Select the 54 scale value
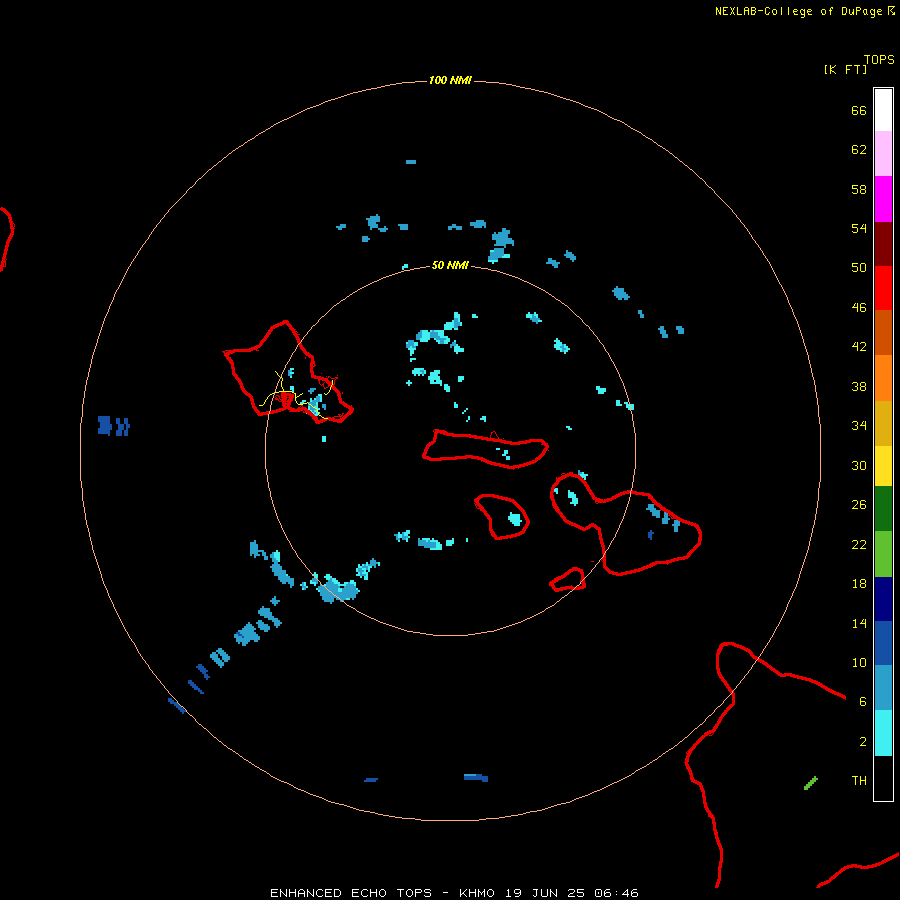 (x=859, y=228)
